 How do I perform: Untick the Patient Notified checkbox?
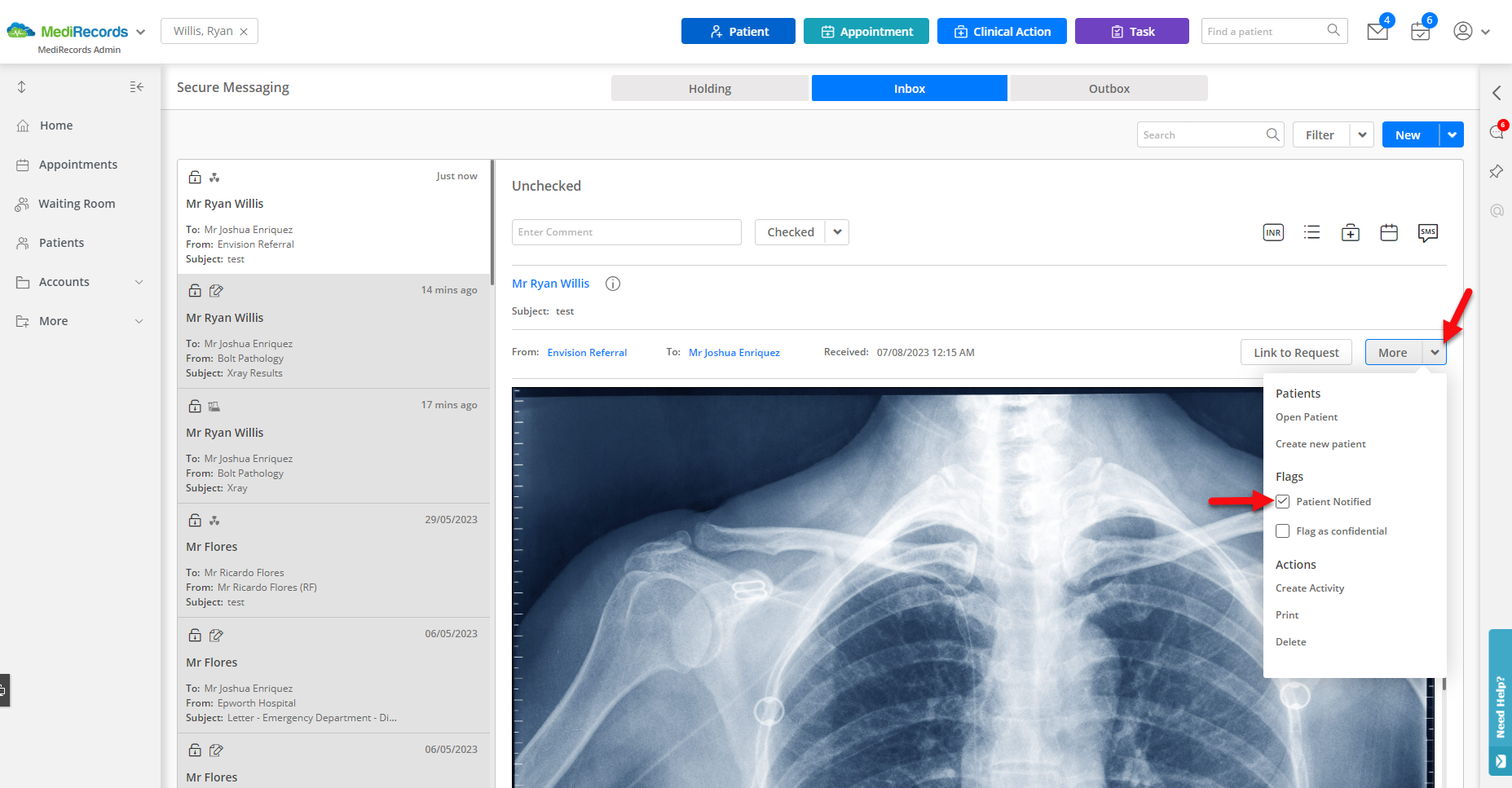1283,501
